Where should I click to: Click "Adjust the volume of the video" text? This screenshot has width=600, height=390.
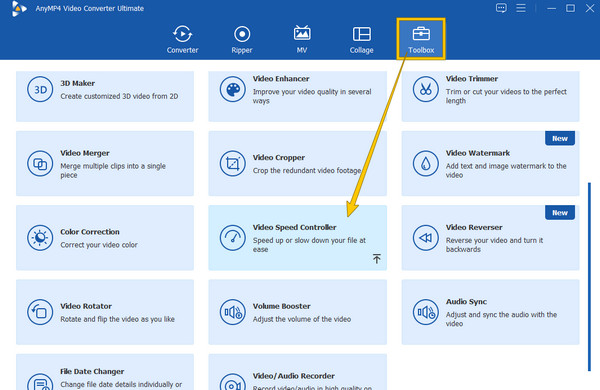(302, 319)
